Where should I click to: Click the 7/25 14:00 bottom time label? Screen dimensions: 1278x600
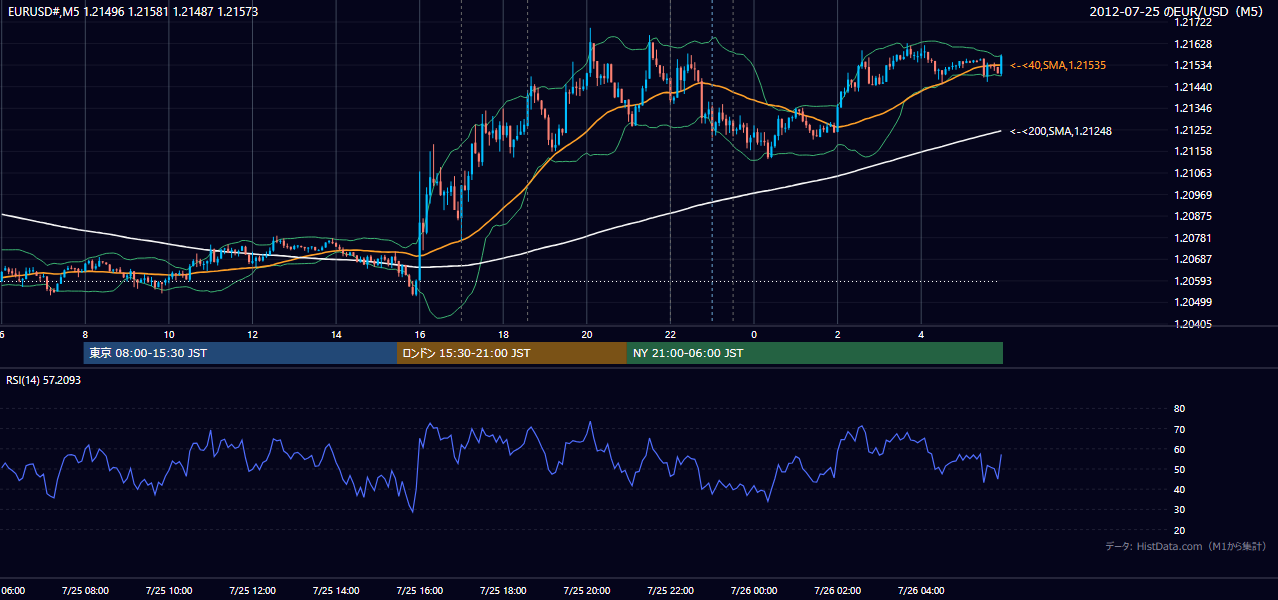336,590
